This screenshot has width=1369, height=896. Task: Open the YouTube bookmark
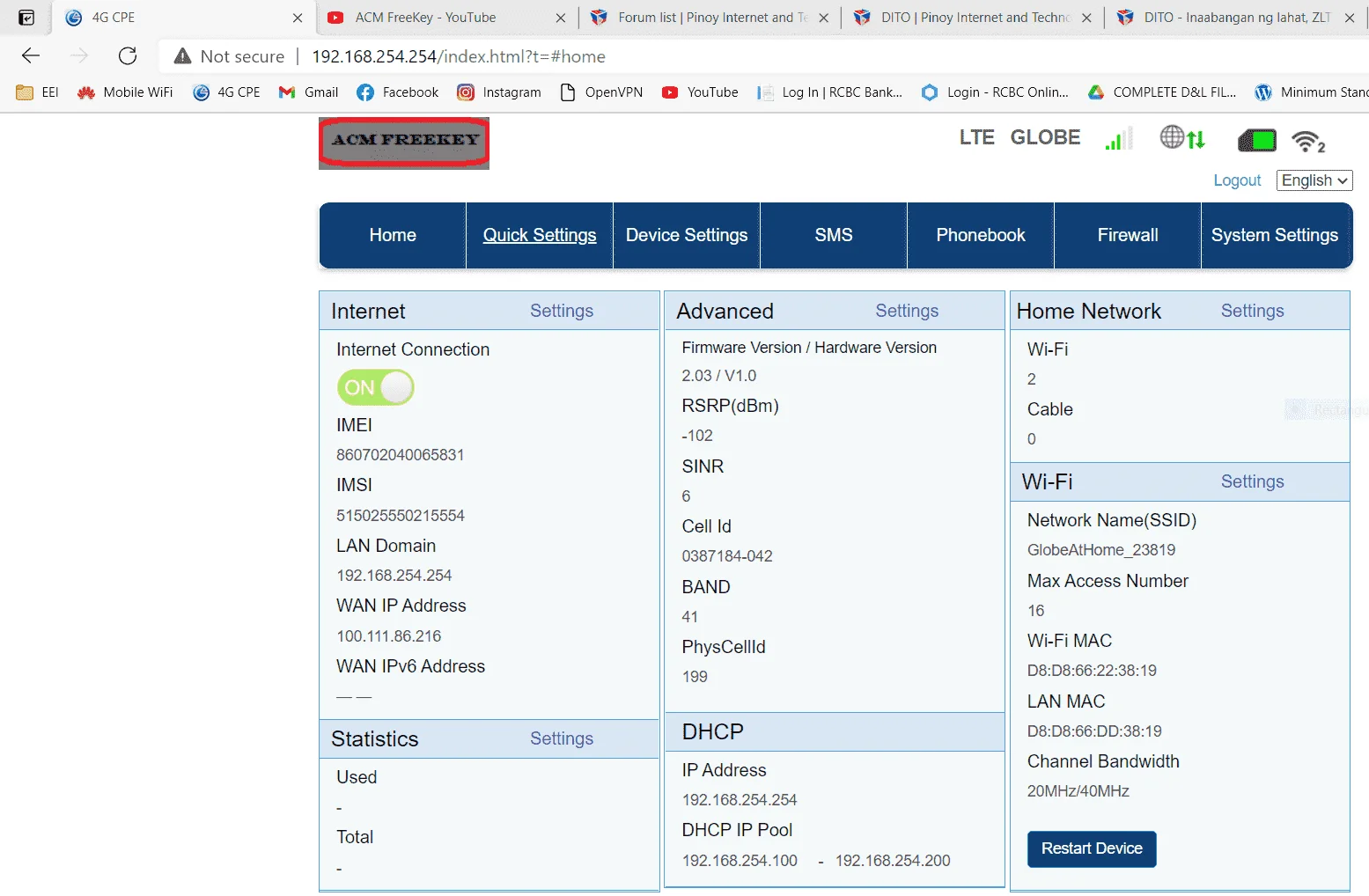pos(700,92)
